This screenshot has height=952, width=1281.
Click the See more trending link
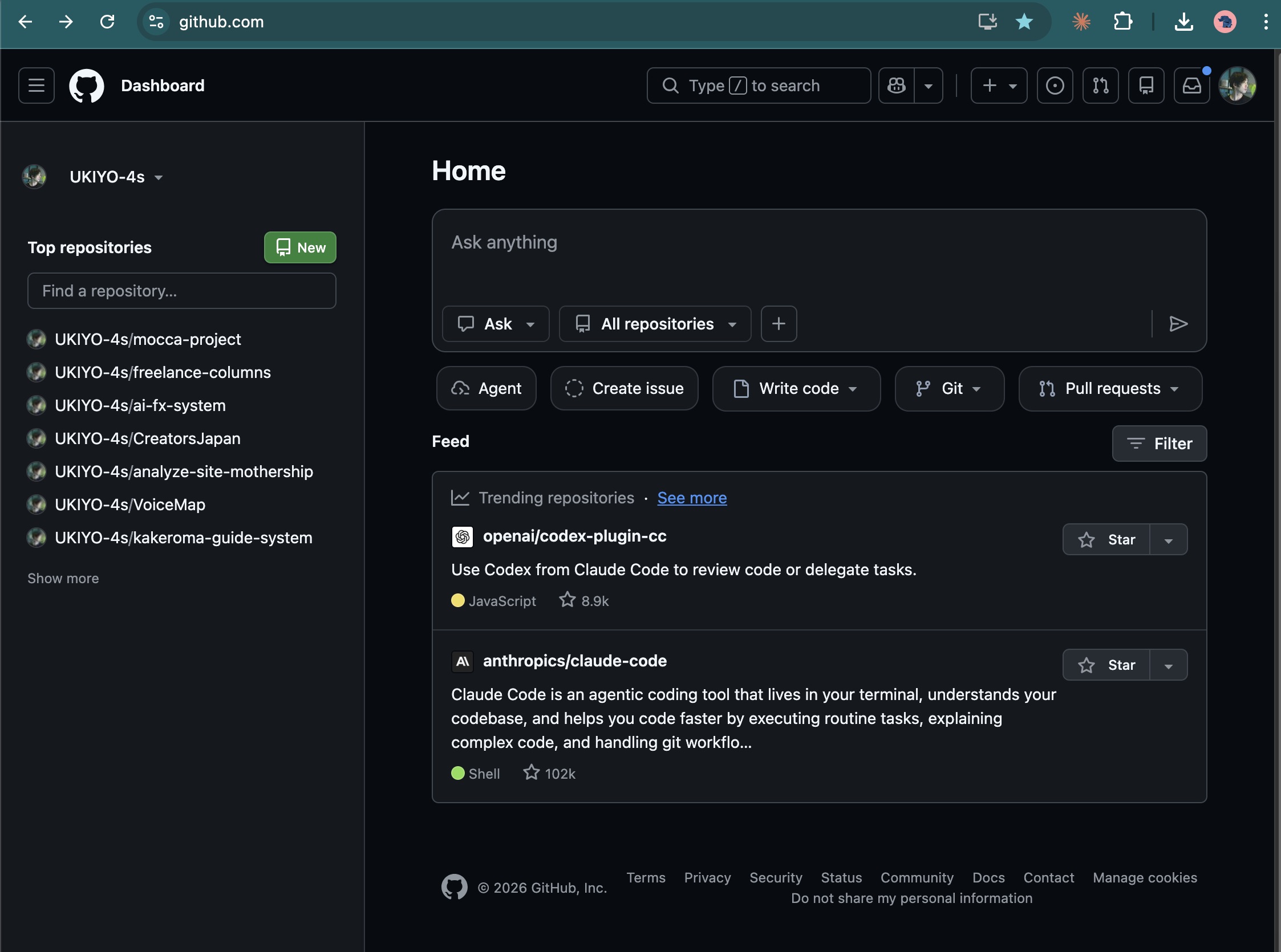tap(692, 498)
